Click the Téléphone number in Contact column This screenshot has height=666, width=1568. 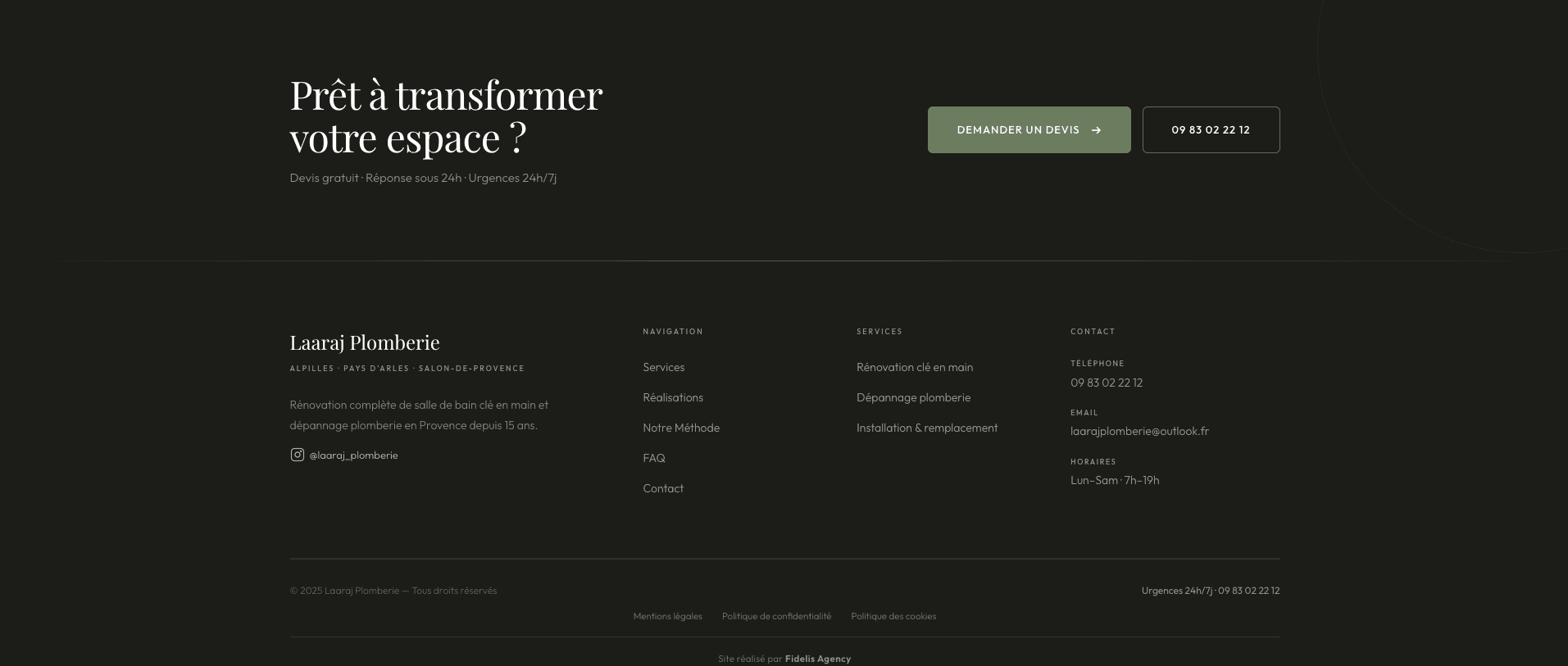pos(1107,383)
